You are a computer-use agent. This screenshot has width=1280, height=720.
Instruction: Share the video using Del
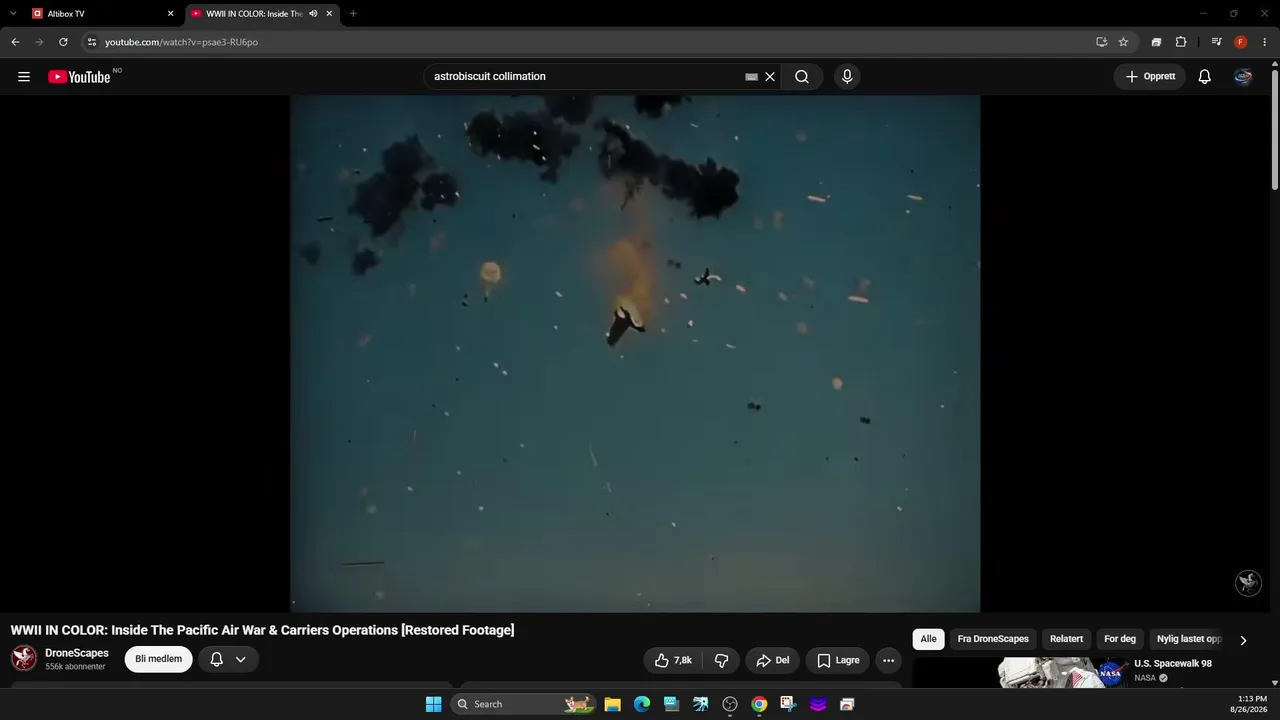pyautogui.click(x=773, y=660)
